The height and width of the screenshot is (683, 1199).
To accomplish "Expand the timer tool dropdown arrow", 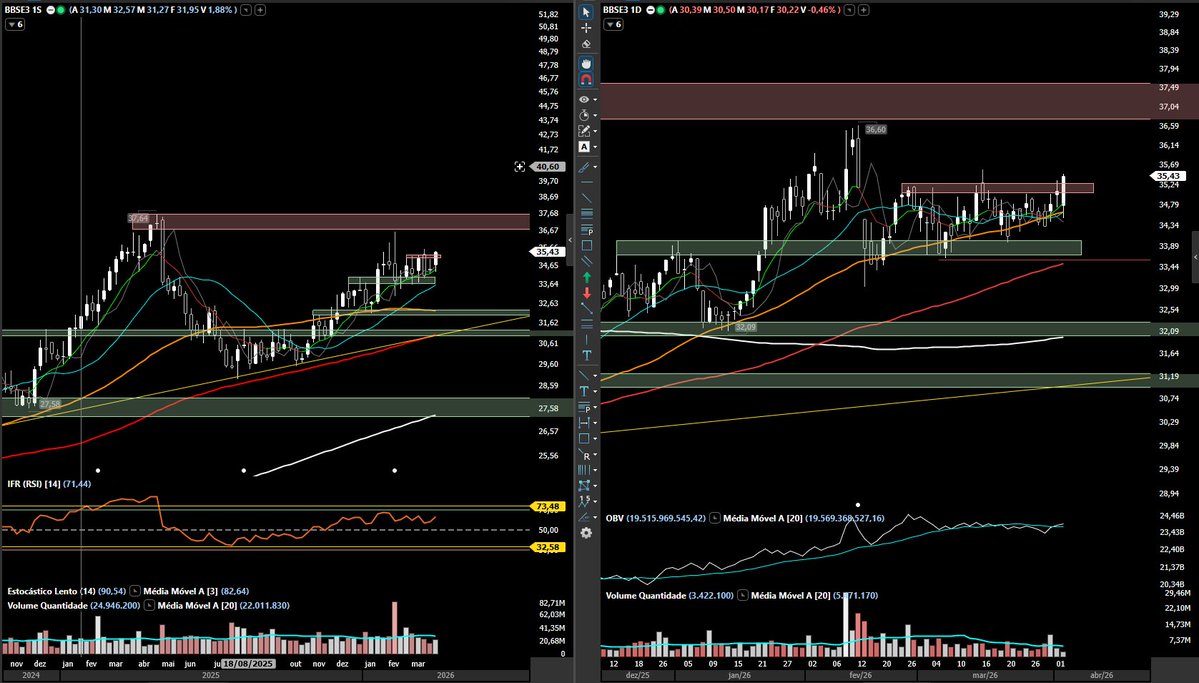I will [x=595, y=116].
